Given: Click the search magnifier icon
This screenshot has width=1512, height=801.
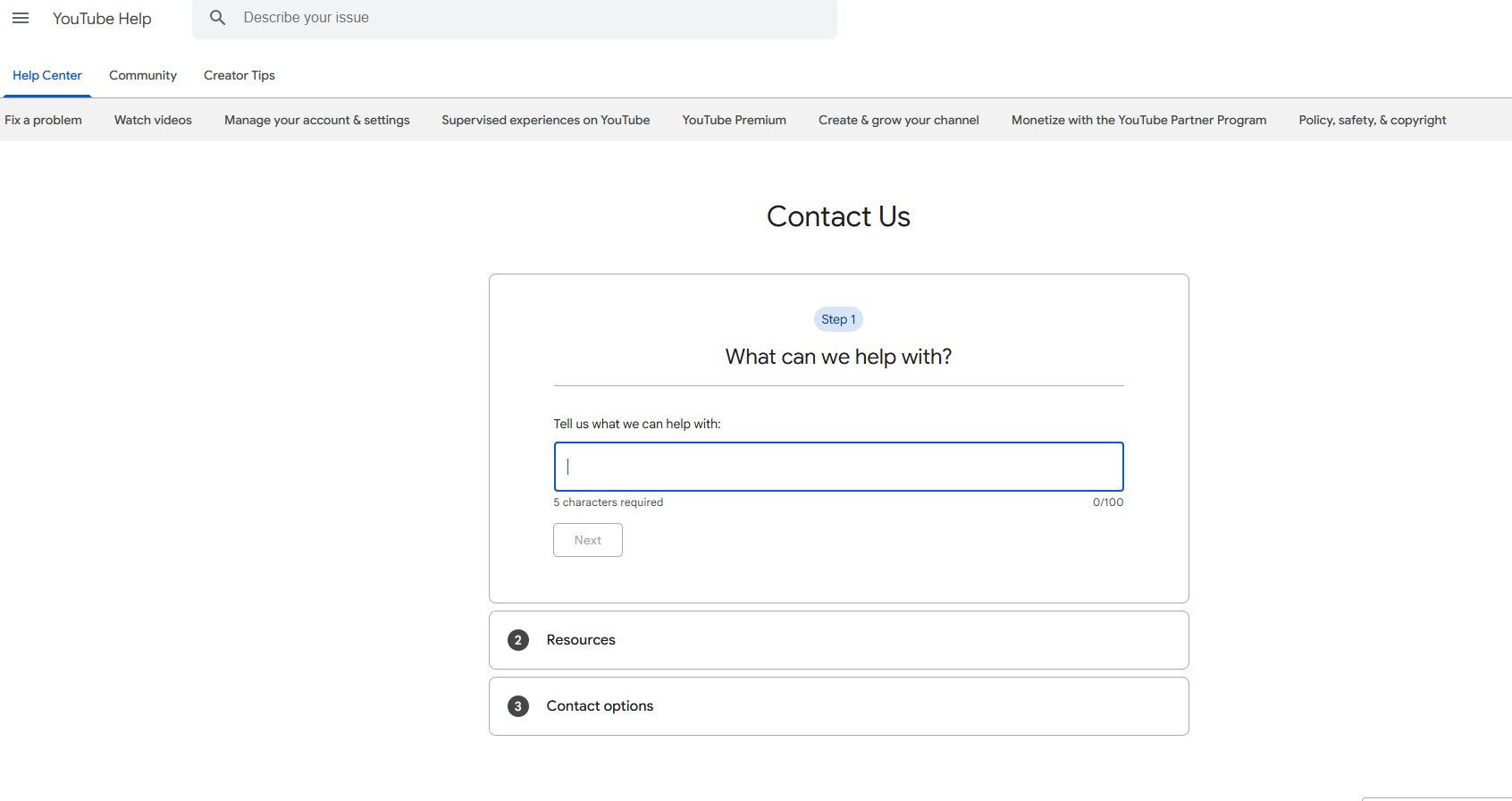Looking at the screenshot, I should pyautogui.click(x=217, y=18).
